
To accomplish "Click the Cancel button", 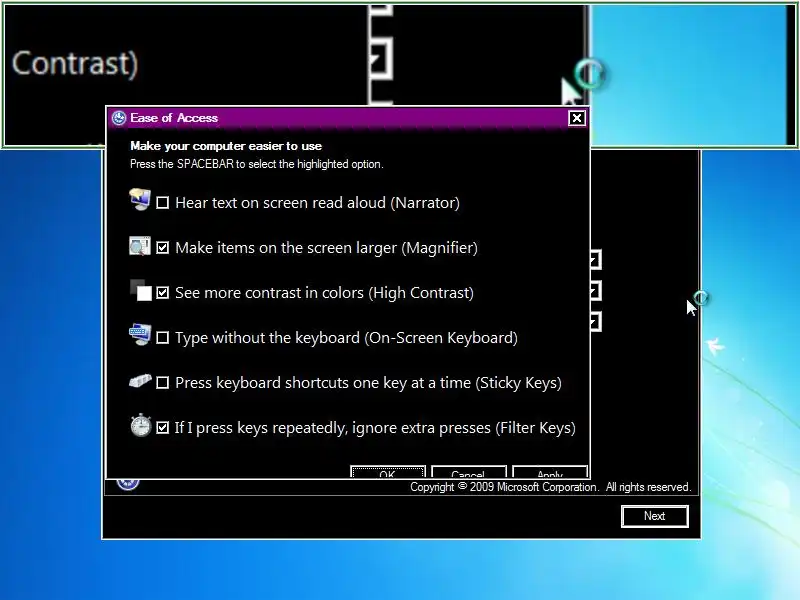I will click(x=468, y=472).
